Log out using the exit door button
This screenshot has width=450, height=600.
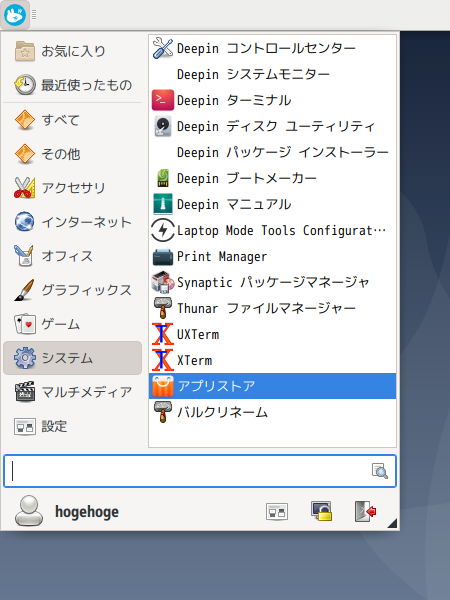coord(365,512)
